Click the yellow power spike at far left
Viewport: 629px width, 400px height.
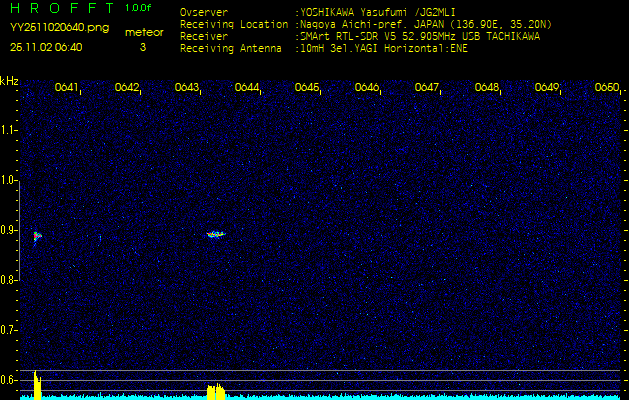tap(37, 384)
